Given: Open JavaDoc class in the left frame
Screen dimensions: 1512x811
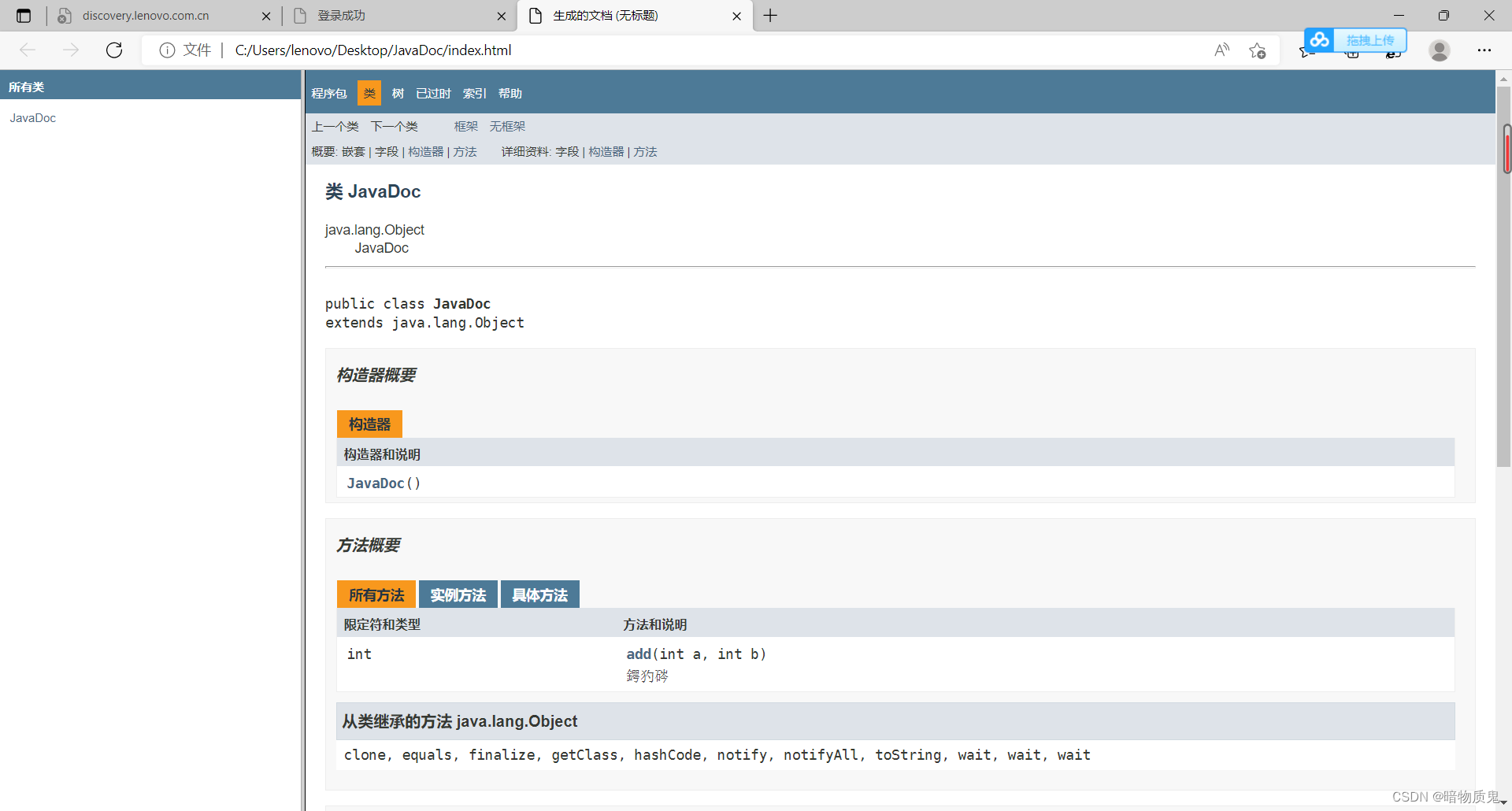Looking at the screenshot, I should (x=33, y=118).
